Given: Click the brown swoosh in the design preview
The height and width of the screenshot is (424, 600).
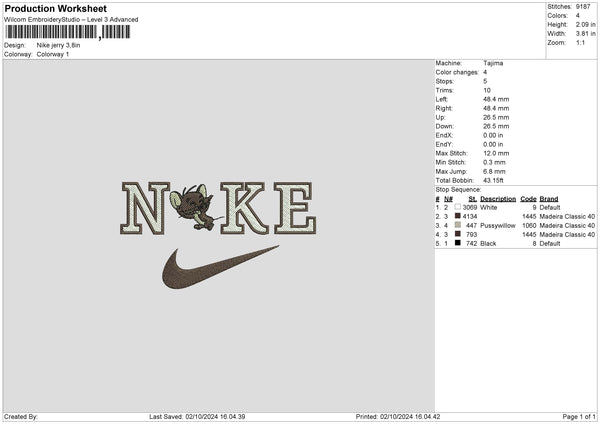Looking at the screenshot, I should click(220, 267).
